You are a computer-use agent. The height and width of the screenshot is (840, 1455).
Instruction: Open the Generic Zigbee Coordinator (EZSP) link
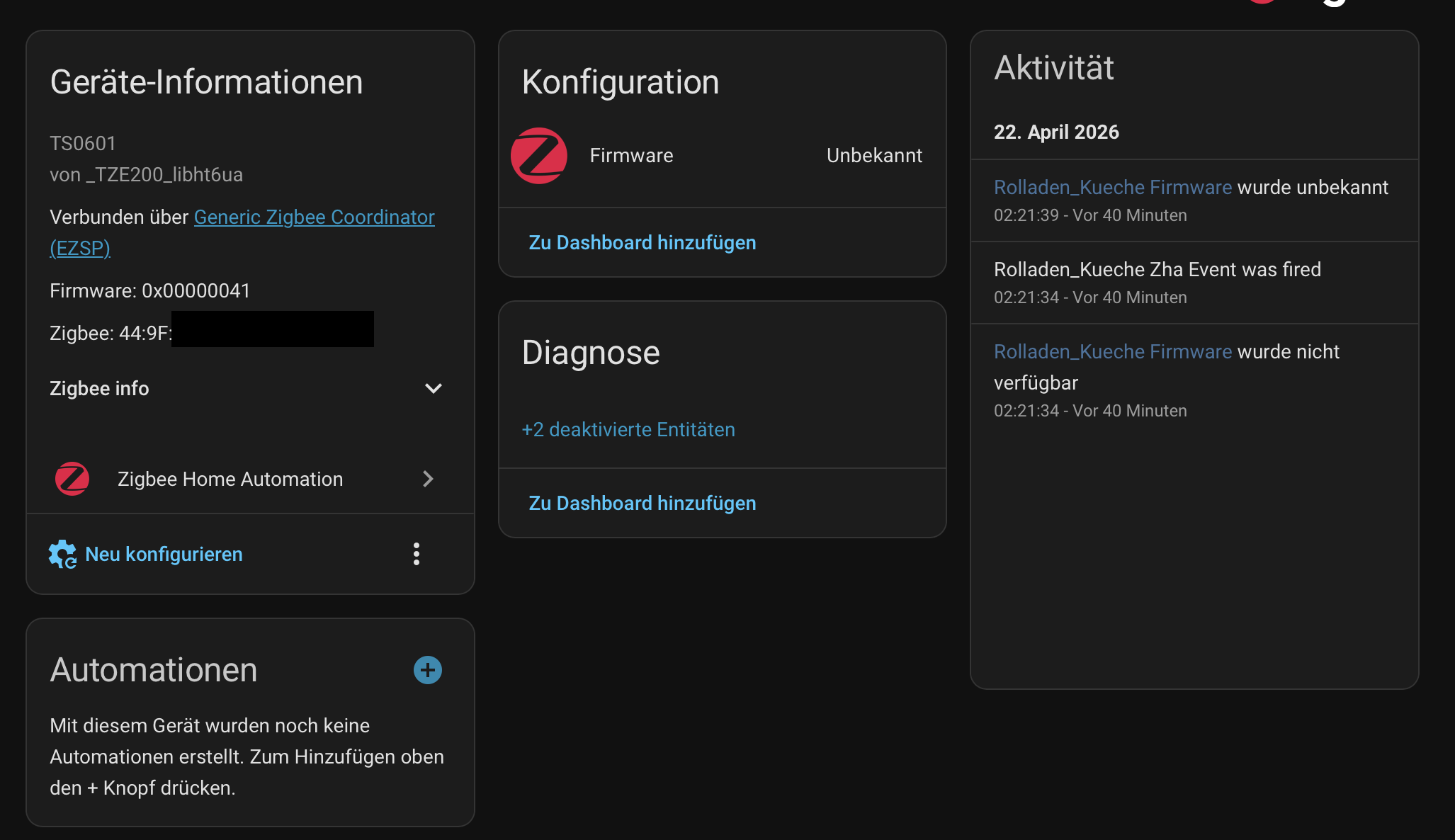tap(314, 217)
